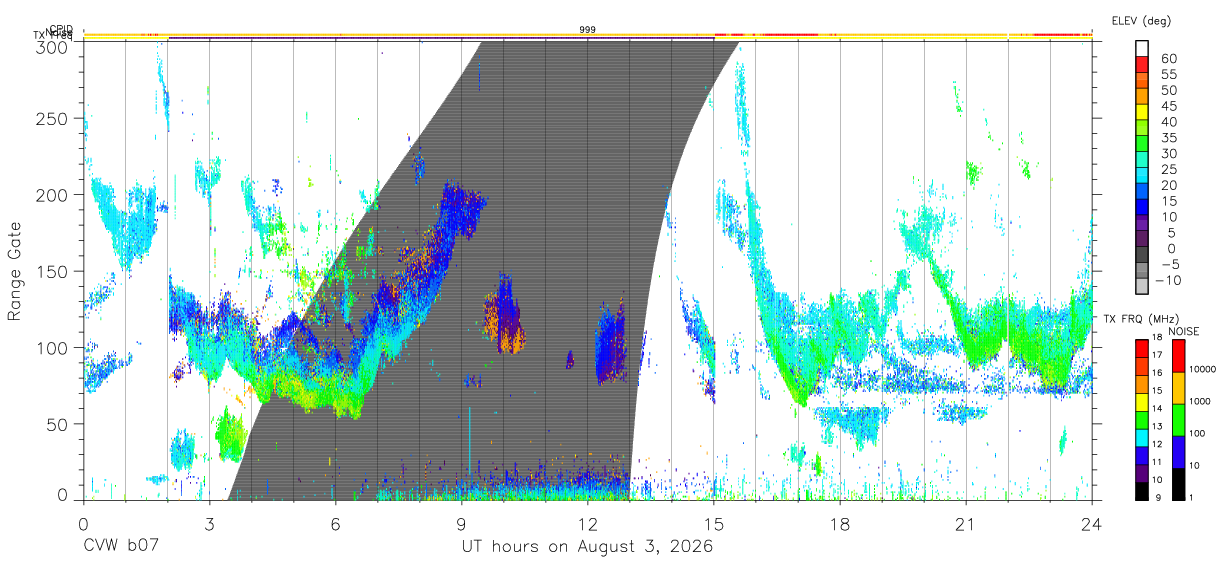Image resolution: width=1228 pixels, height=567 pixels.
Task: Pick the yellow segment between 14 and 15 on TX FRQ bar
Action: [1141, 402]
